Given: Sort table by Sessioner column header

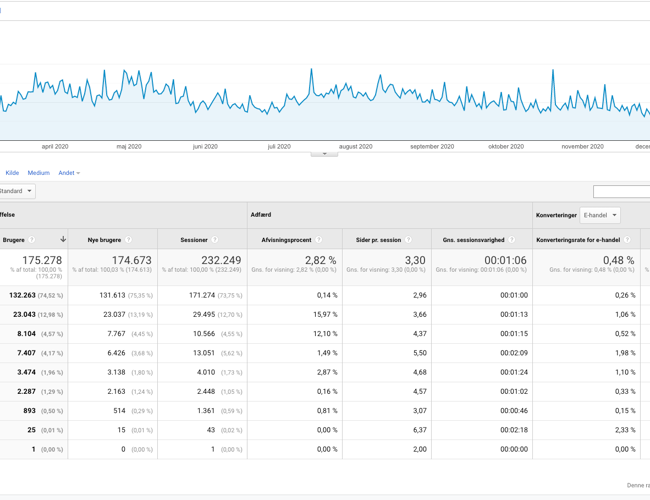Looking at the screenshot, I should coord(193,240).
